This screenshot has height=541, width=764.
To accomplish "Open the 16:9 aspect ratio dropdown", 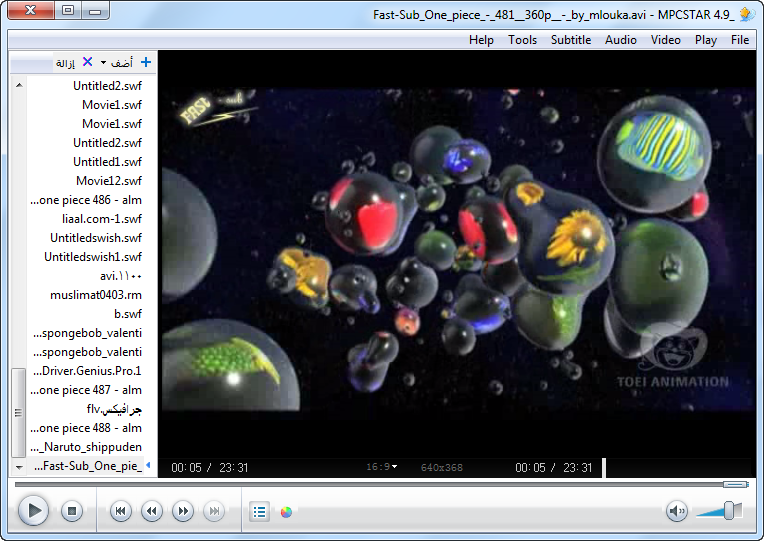I will [382, 467].
